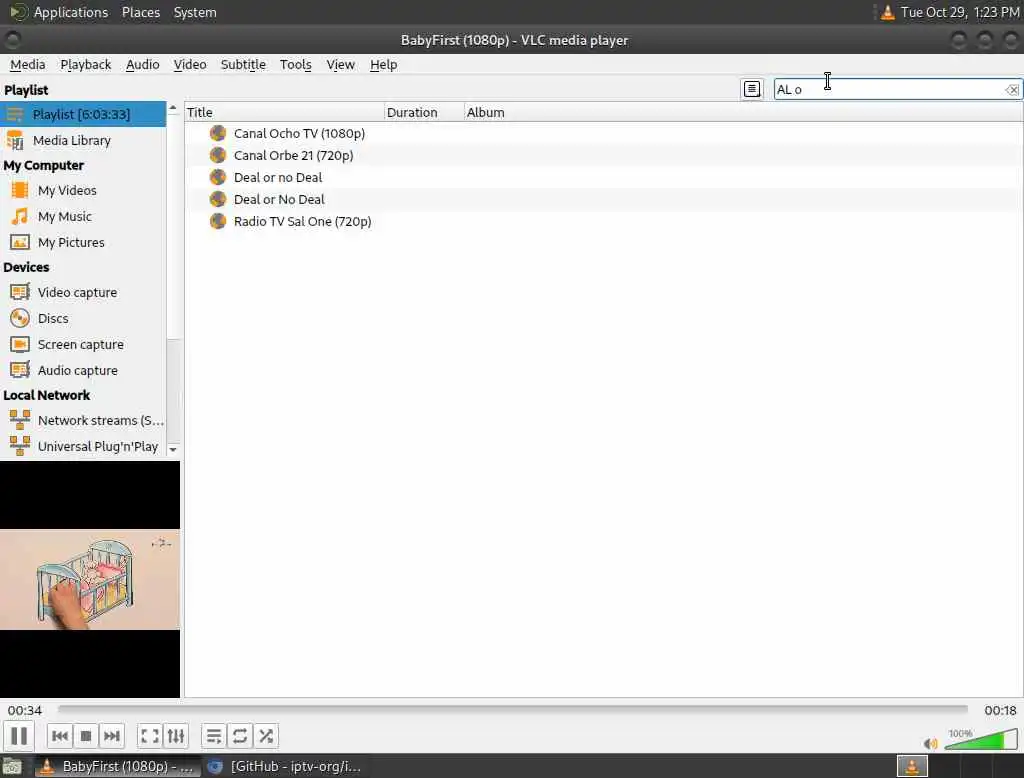Open the View menu
The width and height of the screenshot is (1024, 778).
click(340, 65)
